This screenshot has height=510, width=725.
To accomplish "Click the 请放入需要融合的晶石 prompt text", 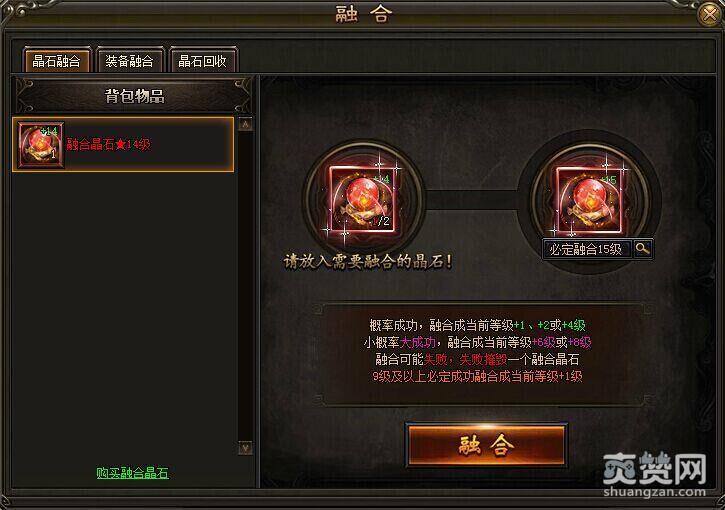I will point(368,261).
